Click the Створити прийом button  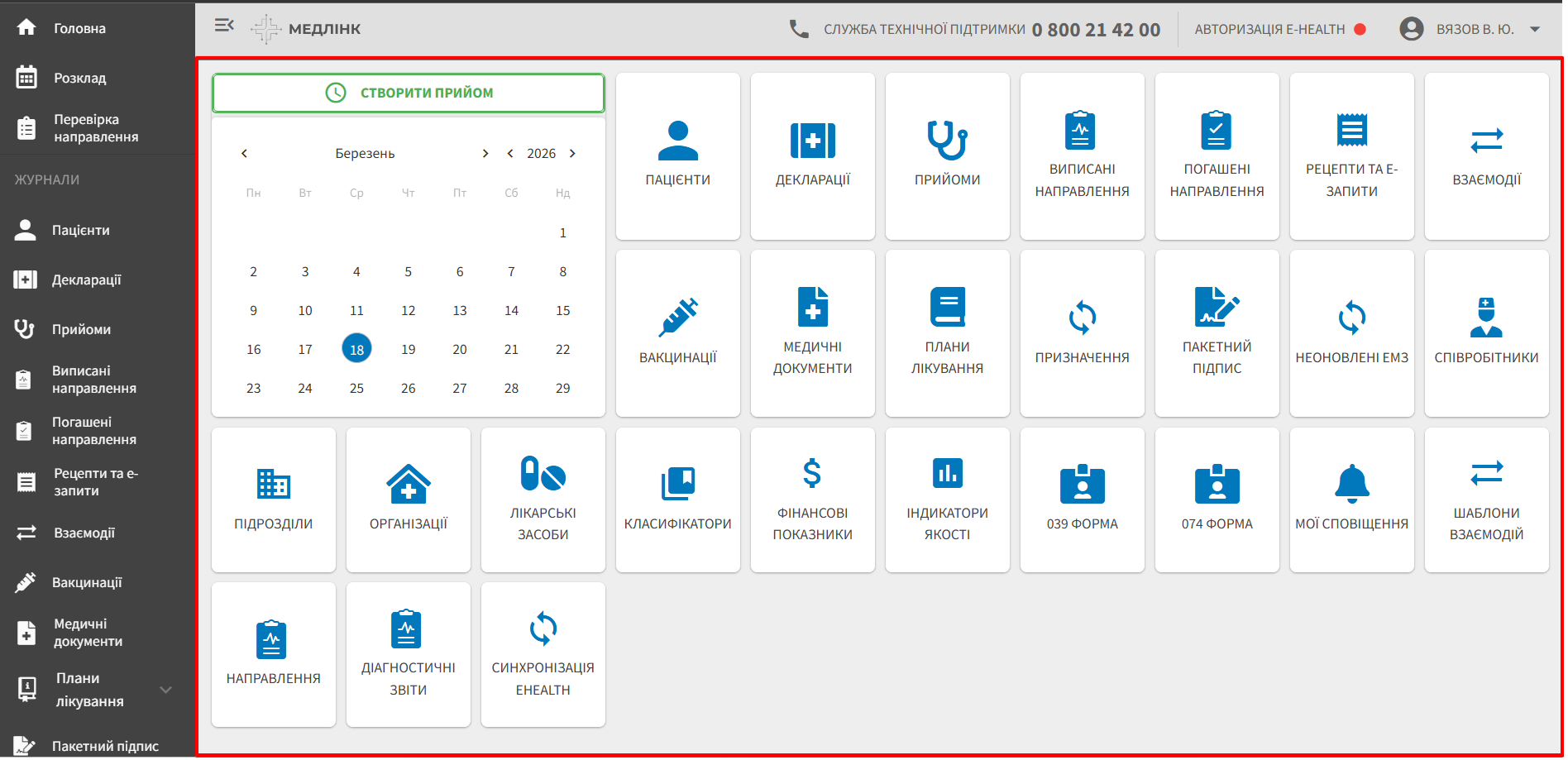[x=409, y=93]
